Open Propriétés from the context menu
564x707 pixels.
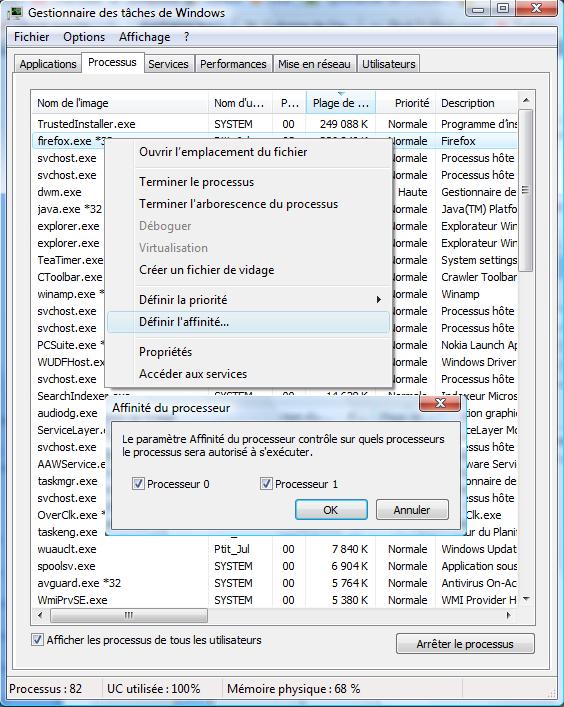pos(248,352)
